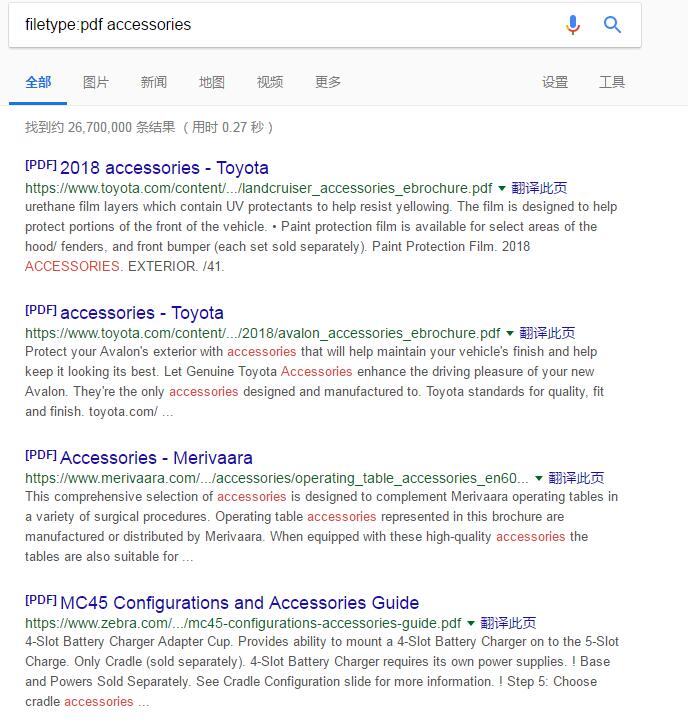Switch to the 图片 tab
Image resolution: width=688 pixels, height=727 pixels.
click(x=96, y=83)
